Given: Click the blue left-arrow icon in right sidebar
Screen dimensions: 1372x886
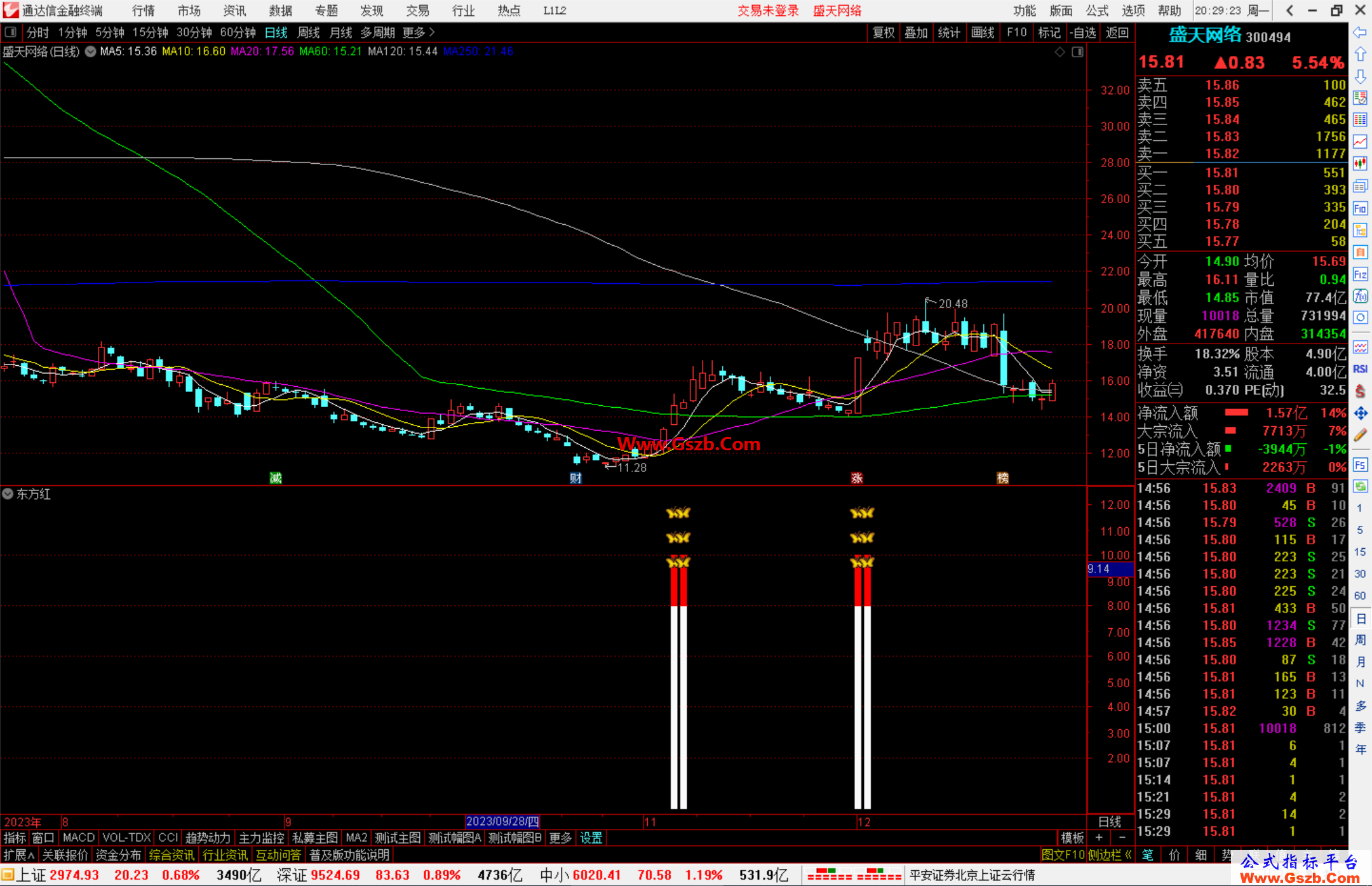Looking at the screenshot, I should point(1360,32).
